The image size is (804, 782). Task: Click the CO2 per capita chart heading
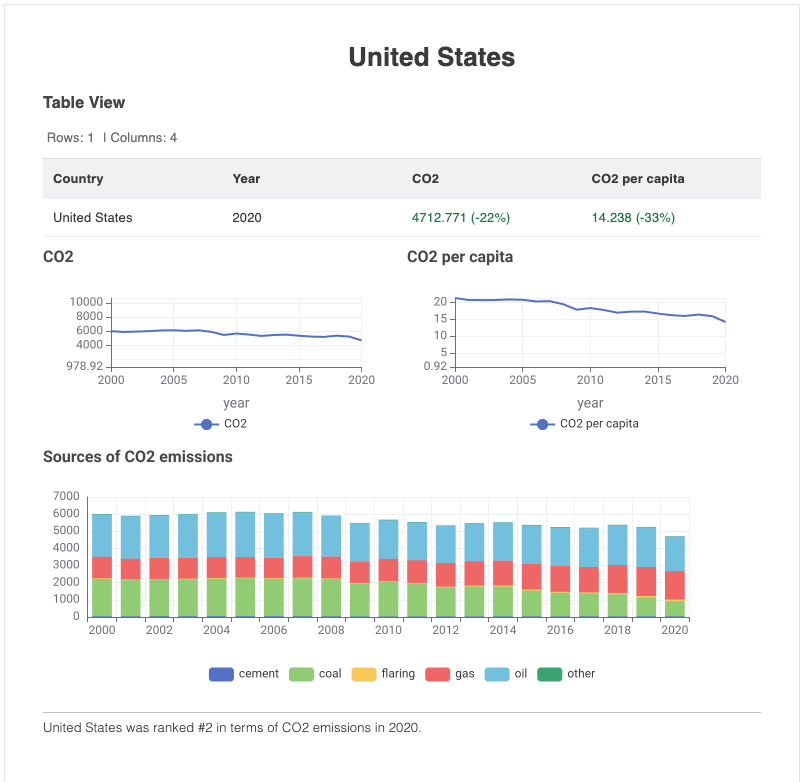tap(459, 256)
